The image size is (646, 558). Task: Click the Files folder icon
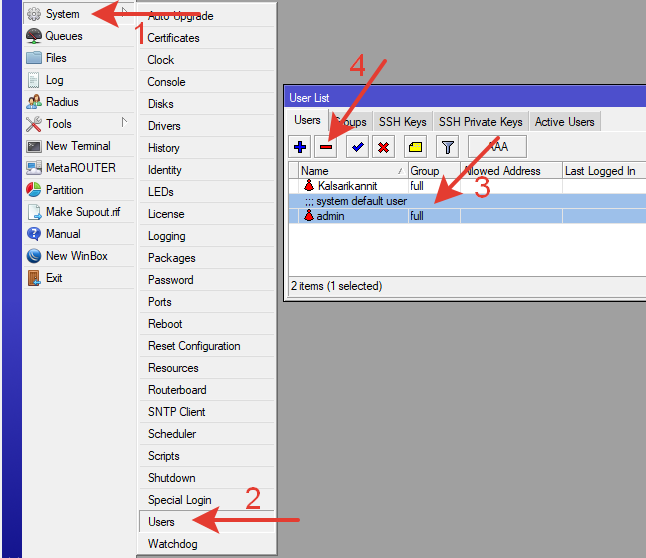(34, 58)
